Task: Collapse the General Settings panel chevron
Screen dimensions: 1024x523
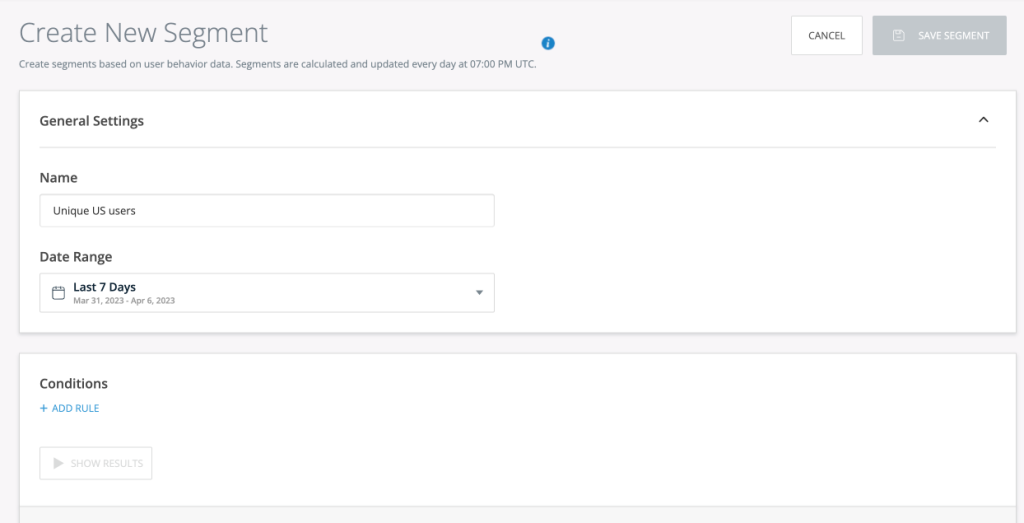Action: 983,120
